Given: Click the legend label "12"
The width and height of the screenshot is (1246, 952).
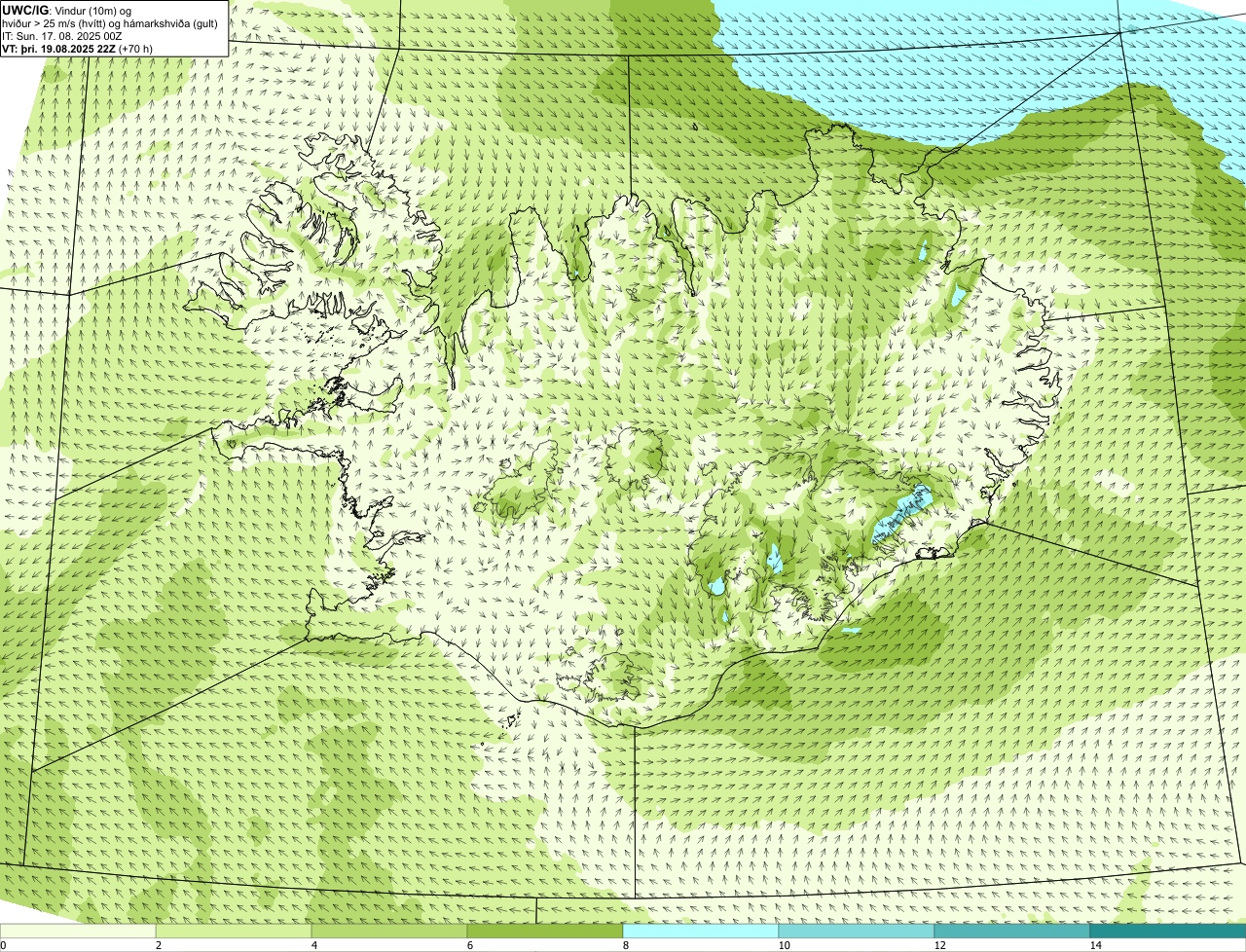Looking at the screenshot, I should 939,945.
